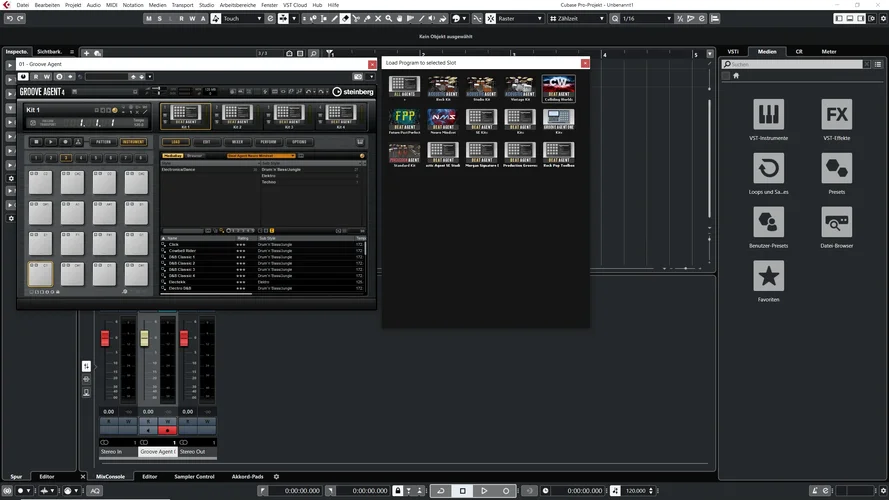The image size is (889, 500).
Task: Open the Benutzer-Presets tile
Action: click(768, 222)
